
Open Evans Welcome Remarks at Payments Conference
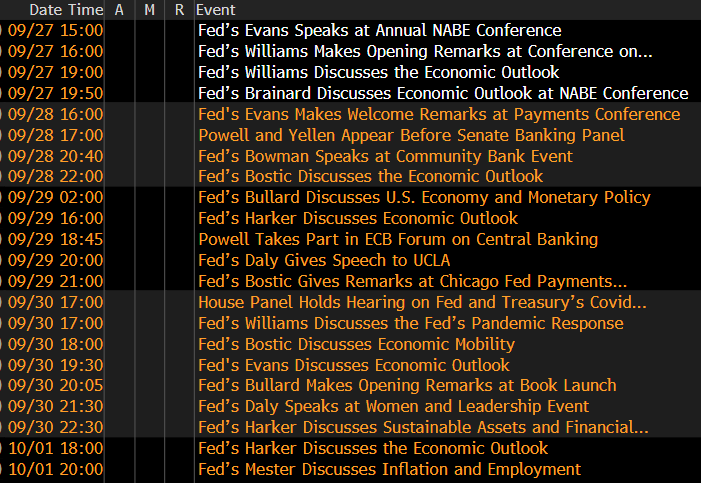(x=439, y=114)
